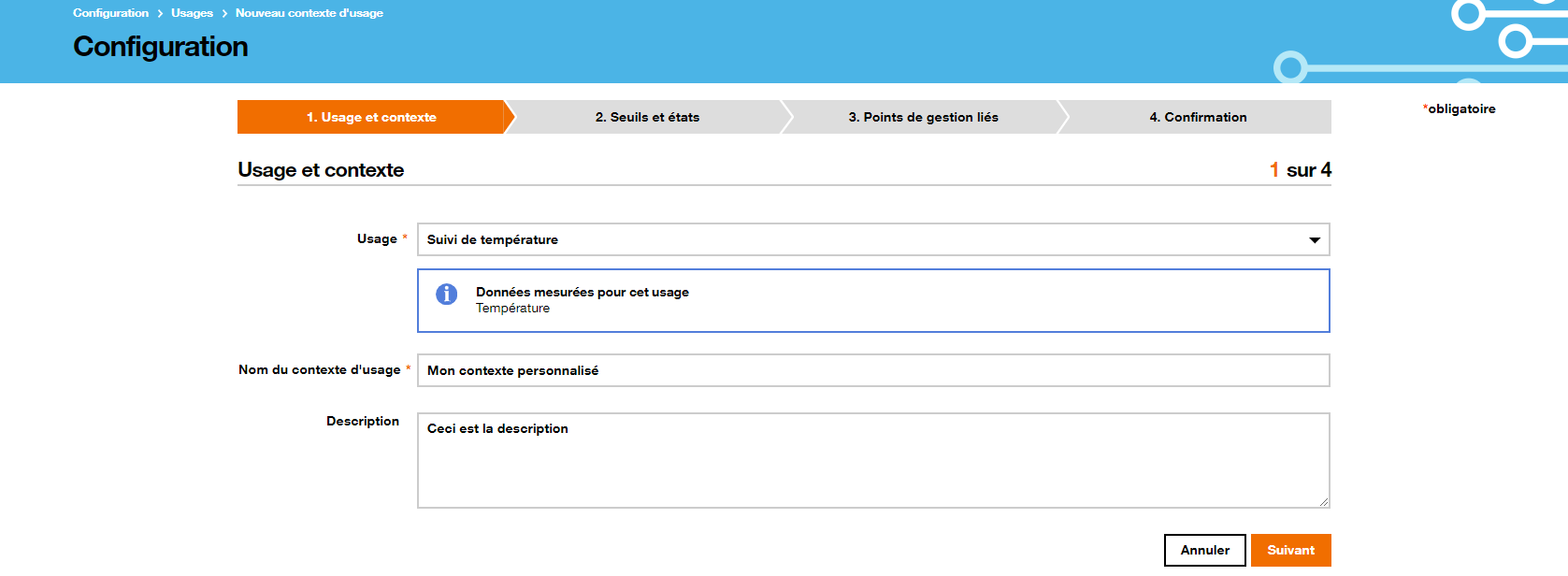1568x576 pixels.
Task: Expand the Usage dropdown showing Suivi de température
Action: 873,239
